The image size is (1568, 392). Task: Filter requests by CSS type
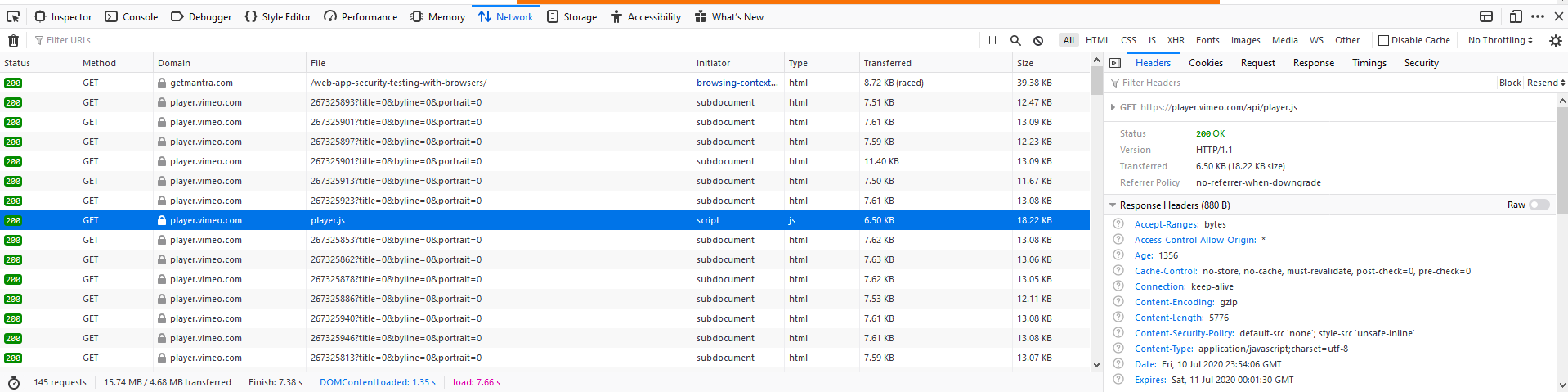(x=1128, y=40)
